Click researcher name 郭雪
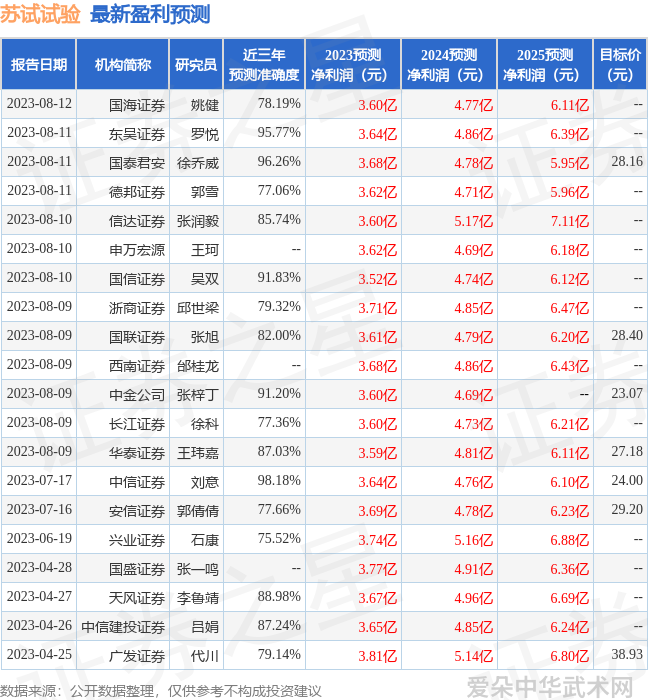The height and width of the screenshot is (700, 648). 205,192
